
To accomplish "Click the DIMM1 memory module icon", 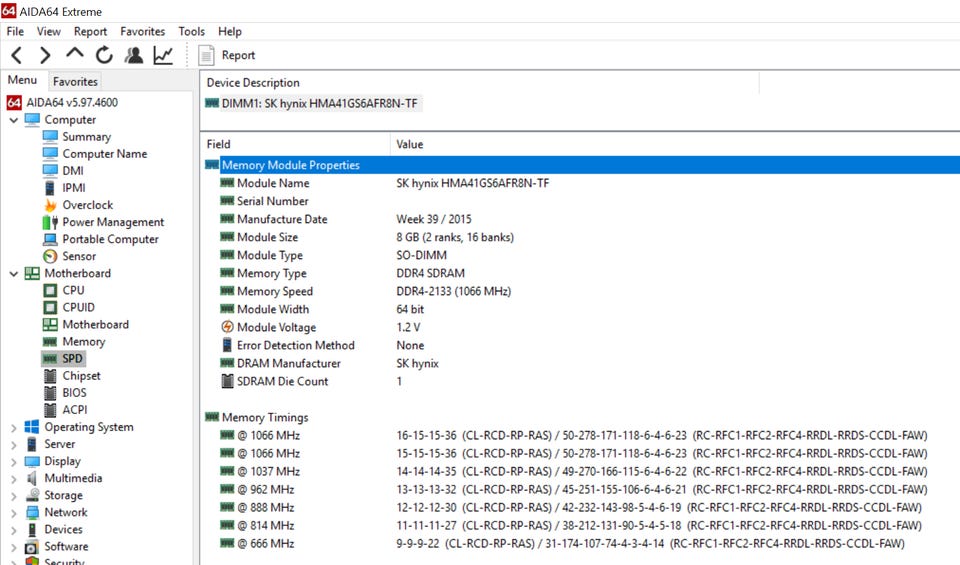I will pos(212,103).
